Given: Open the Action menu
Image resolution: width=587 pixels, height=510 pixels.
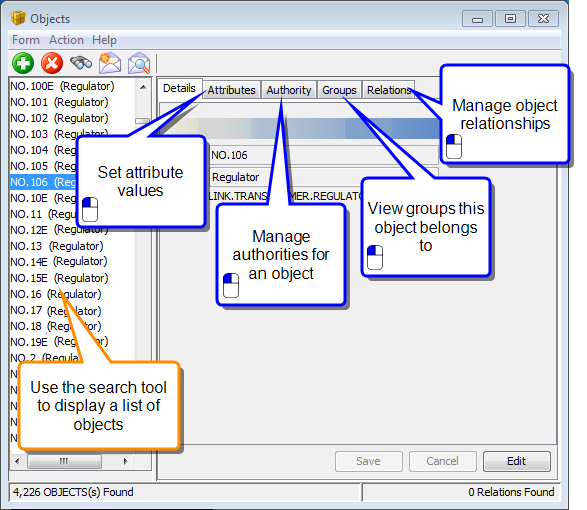Looking at the screenshot, I should (x=66, y=40).
